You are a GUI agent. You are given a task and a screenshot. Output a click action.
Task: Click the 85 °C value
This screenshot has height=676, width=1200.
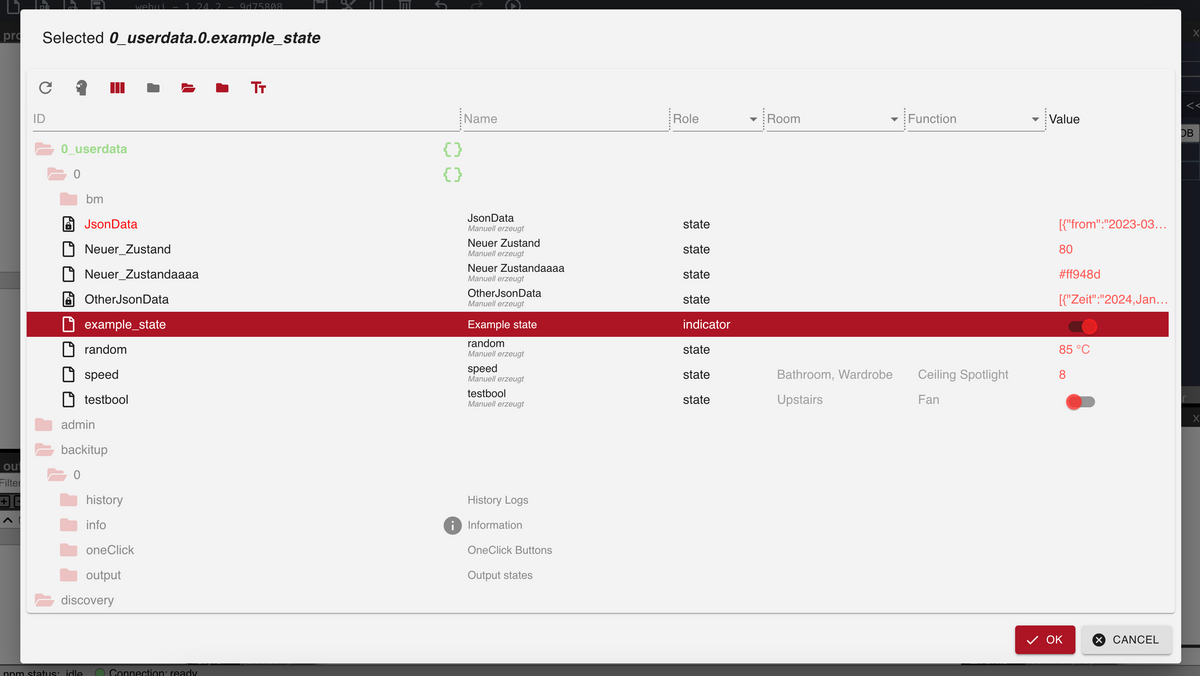tap(1074, 349)
